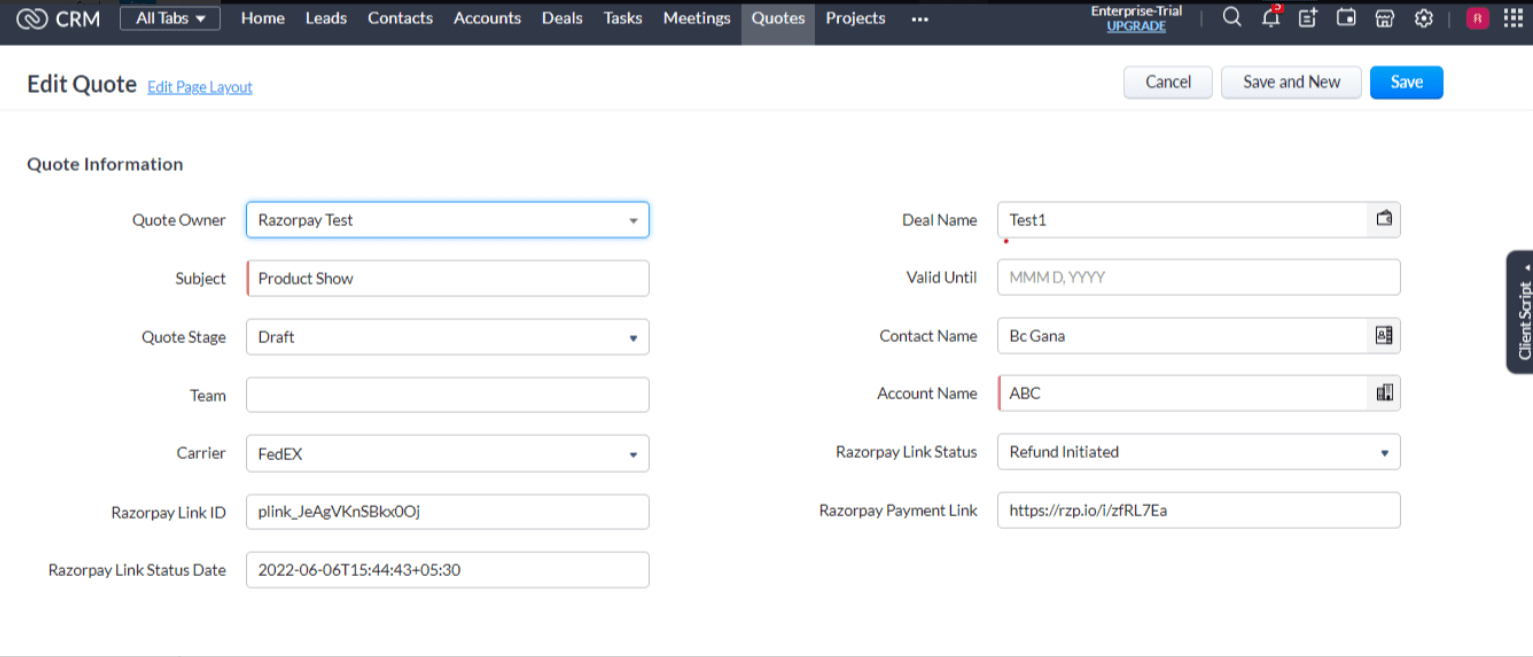
Task: Open the Razorpay Link Status dropdown
Action: (1199, 452)
